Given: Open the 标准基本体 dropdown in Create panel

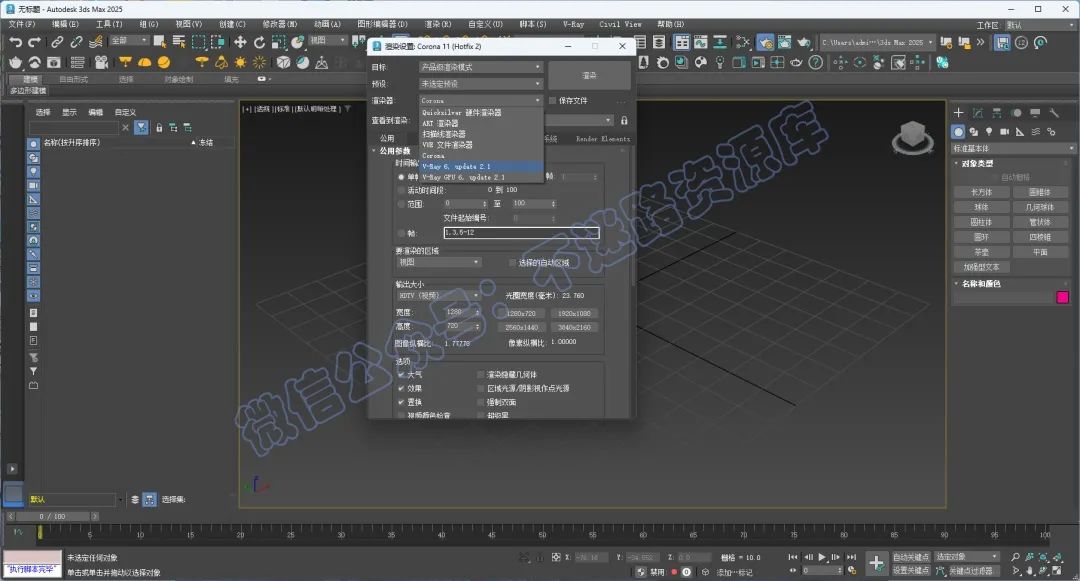Looking at the screenshot, I should pyautogui.click(x=1012, y=149).
